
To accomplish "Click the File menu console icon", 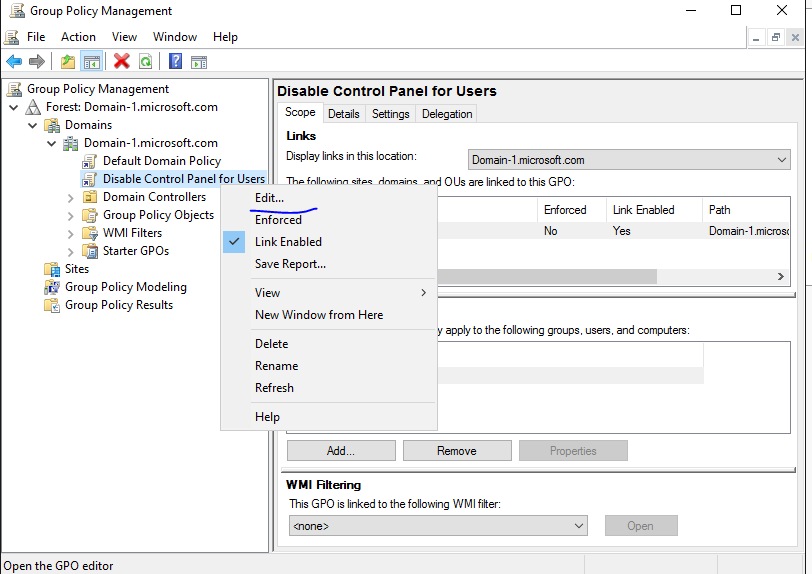I will [x=11, y=37].
